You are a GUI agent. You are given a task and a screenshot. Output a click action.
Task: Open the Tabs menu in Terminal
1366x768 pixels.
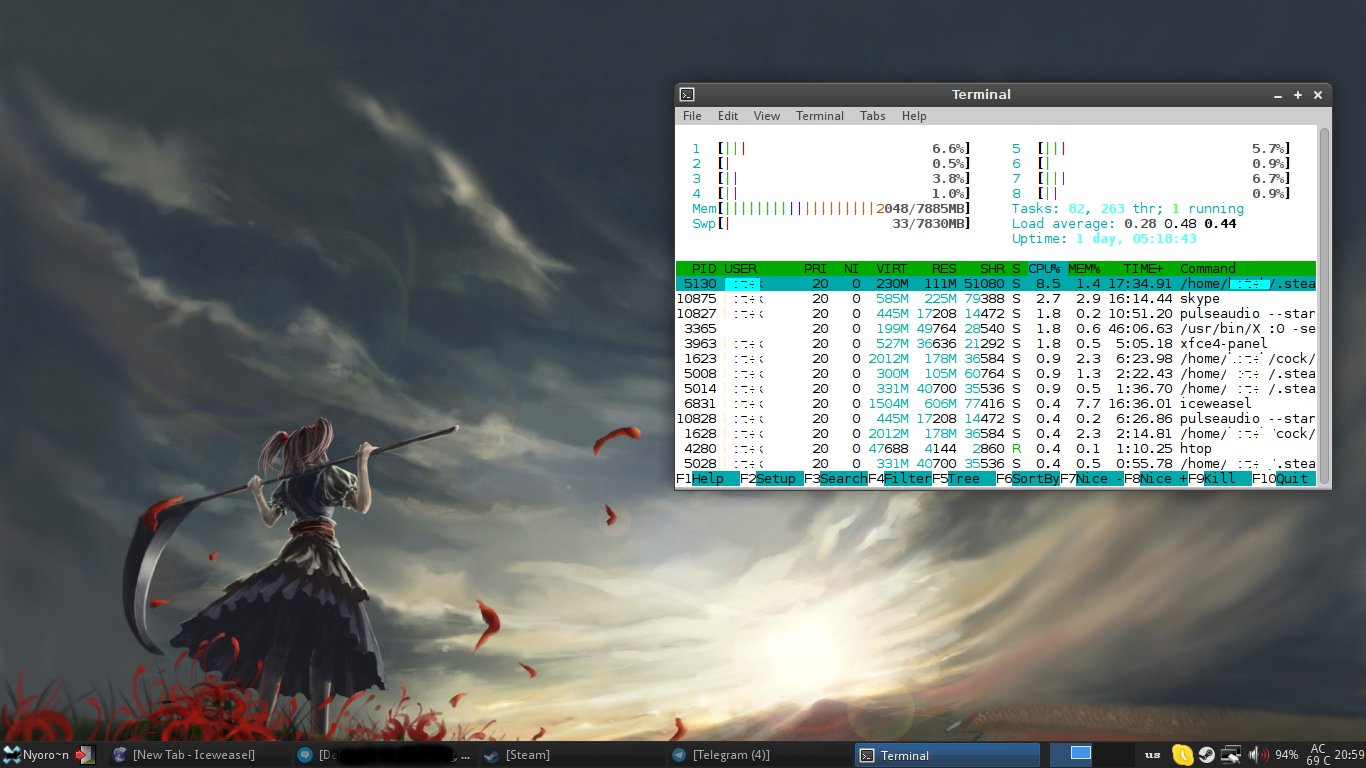pyautogui.click(x=873, y=116)
